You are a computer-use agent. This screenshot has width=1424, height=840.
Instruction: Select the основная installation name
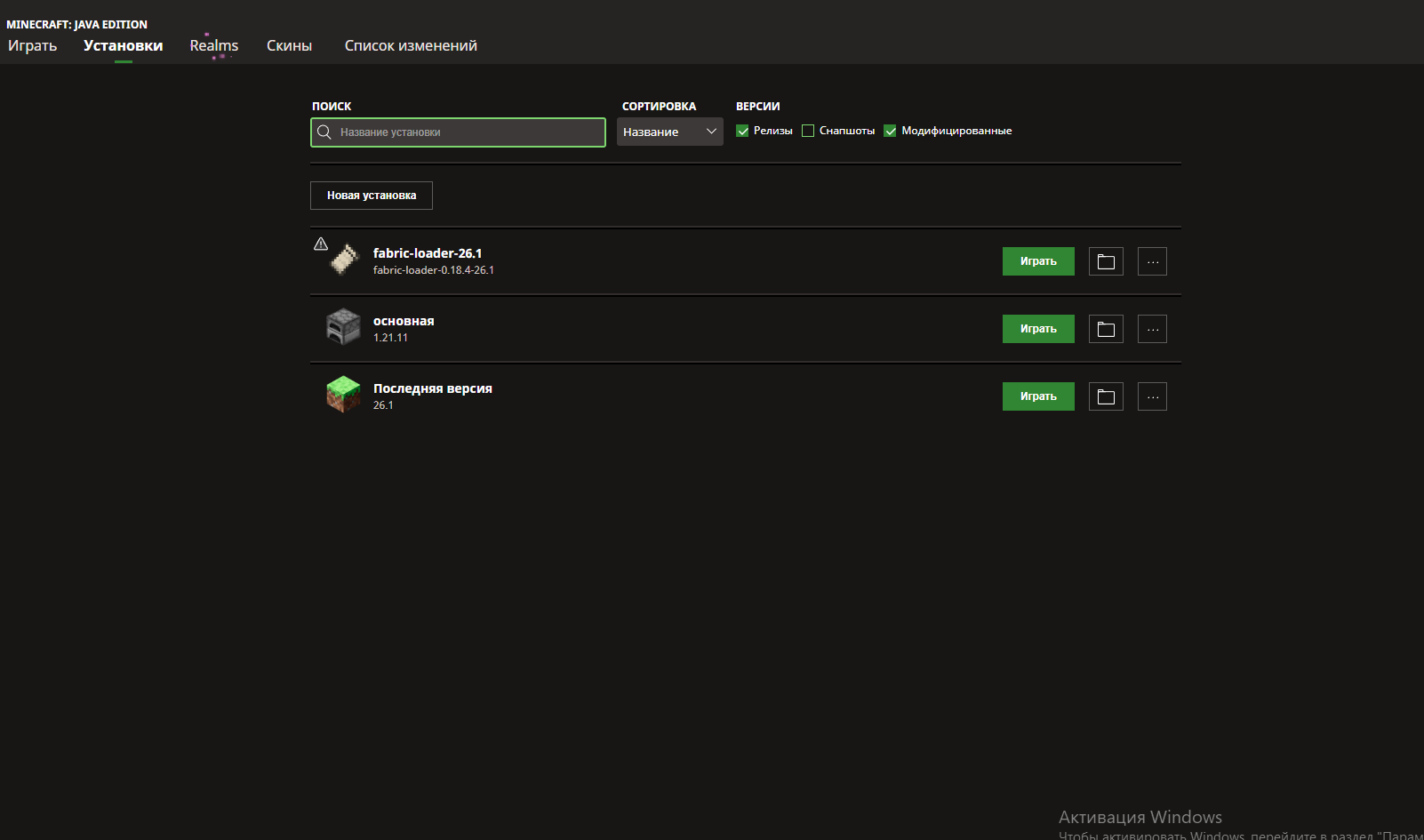[x=404, y=321]
